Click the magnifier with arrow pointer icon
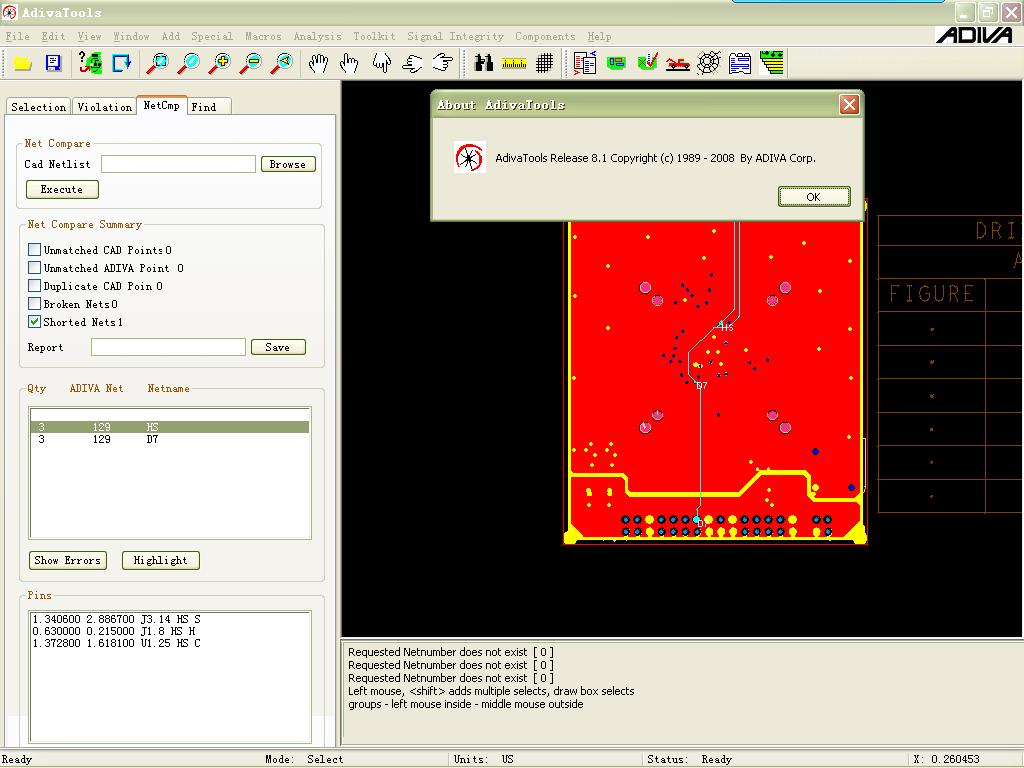The image size is (1024, 768). point(283,63)
